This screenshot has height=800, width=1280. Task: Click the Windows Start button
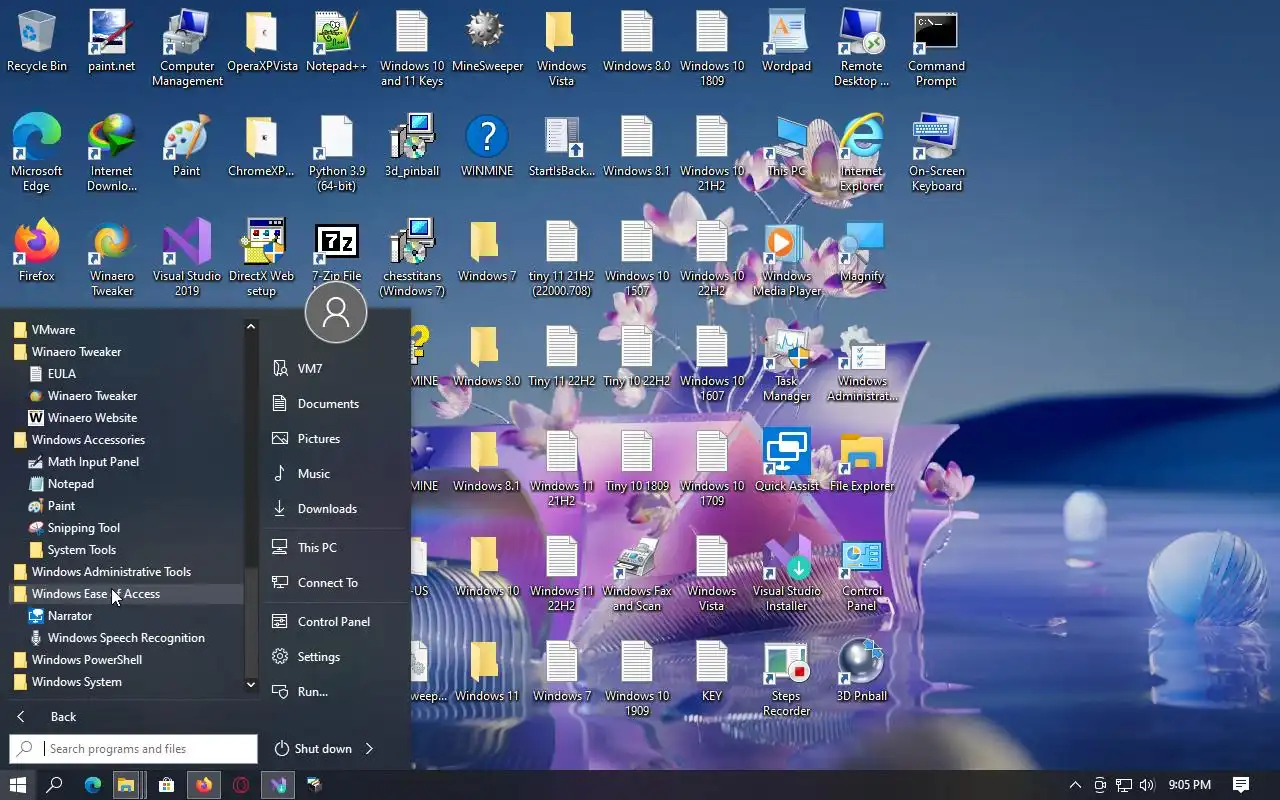(17, 785)
